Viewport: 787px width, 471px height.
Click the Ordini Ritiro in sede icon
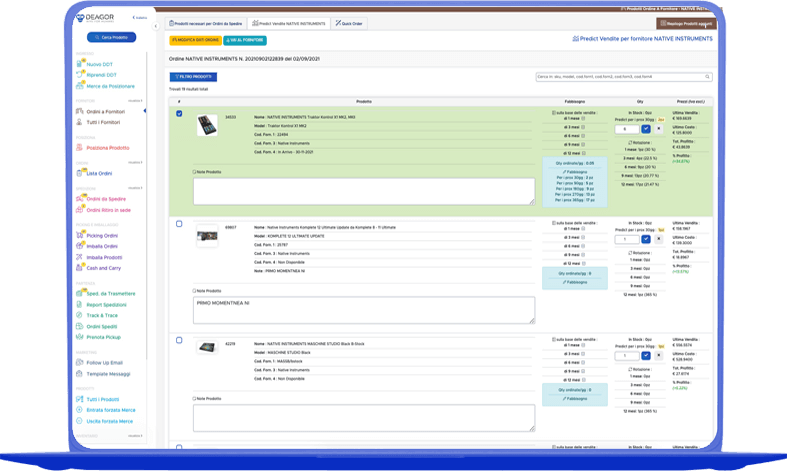(x=79, y=209)
